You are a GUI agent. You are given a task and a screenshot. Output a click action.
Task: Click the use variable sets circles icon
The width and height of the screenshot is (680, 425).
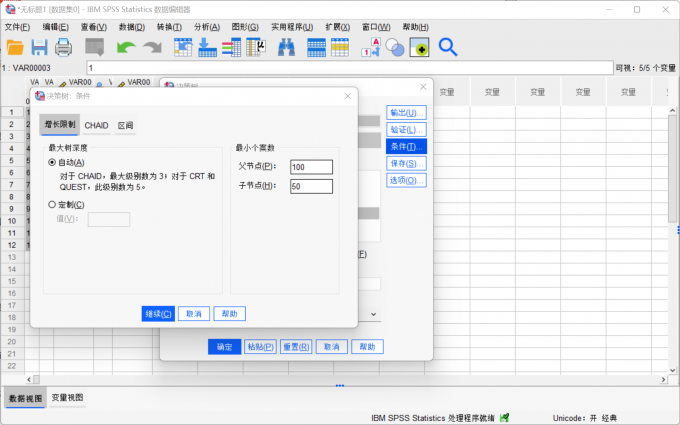coord(395,47)
